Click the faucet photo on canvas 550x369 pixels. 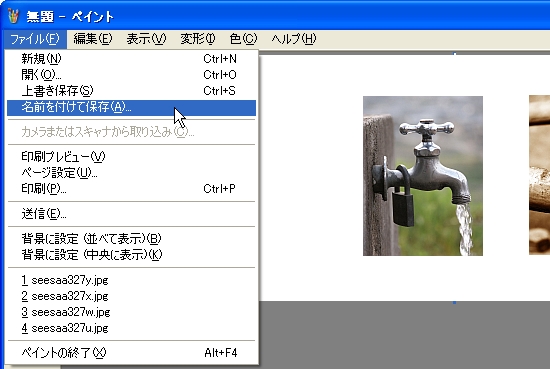click(x=423, y=176)
